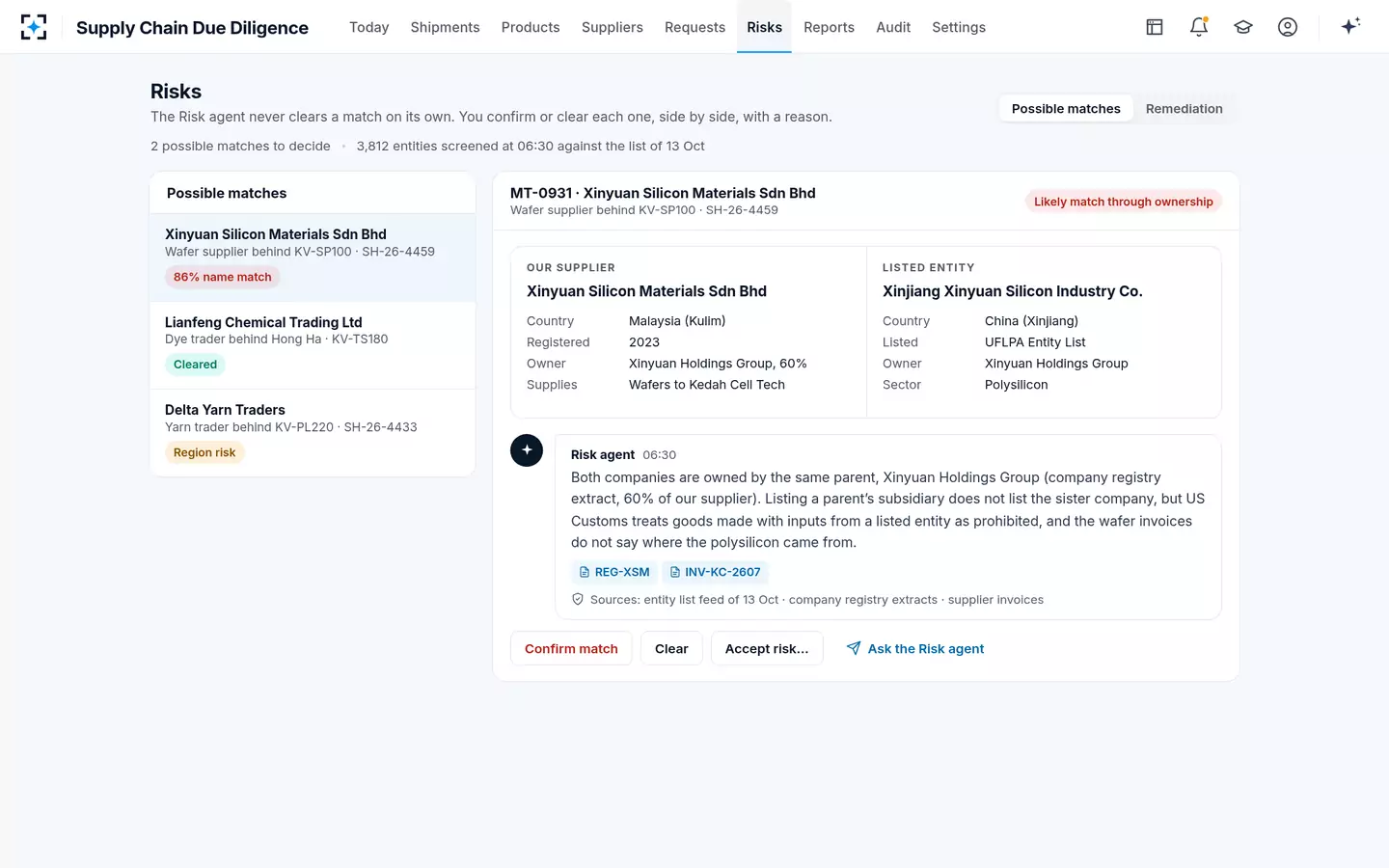The width and height of the screenshot is (1389, 868).
Task: Launch the AI sparkle assistant icon
Action: click(x=1350, y=26)
